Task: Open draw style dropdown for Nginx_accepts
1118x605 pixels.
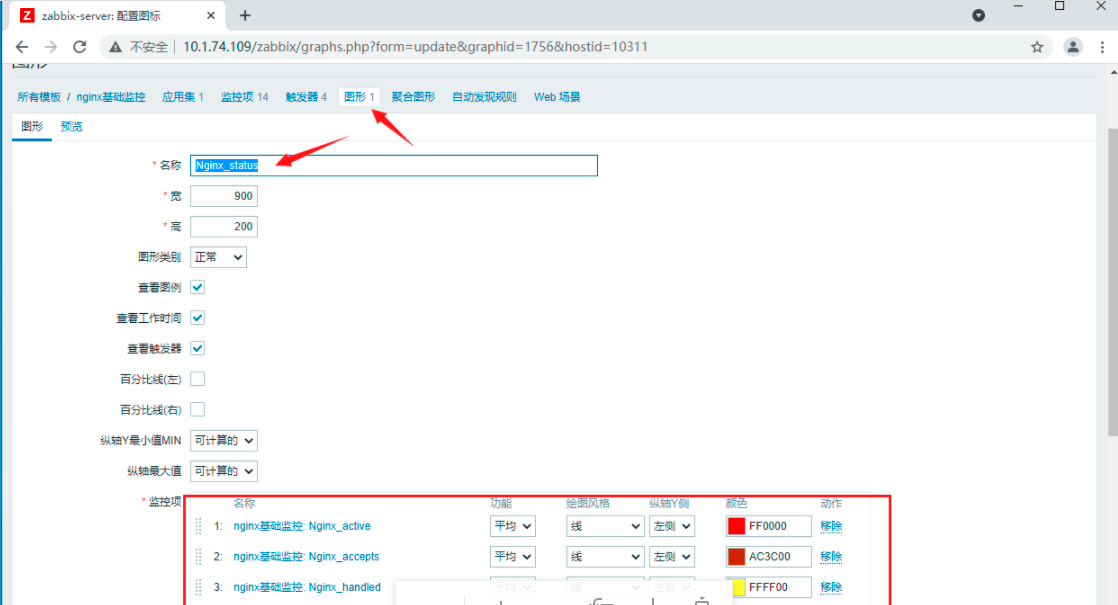Action: tap(605, 557)
